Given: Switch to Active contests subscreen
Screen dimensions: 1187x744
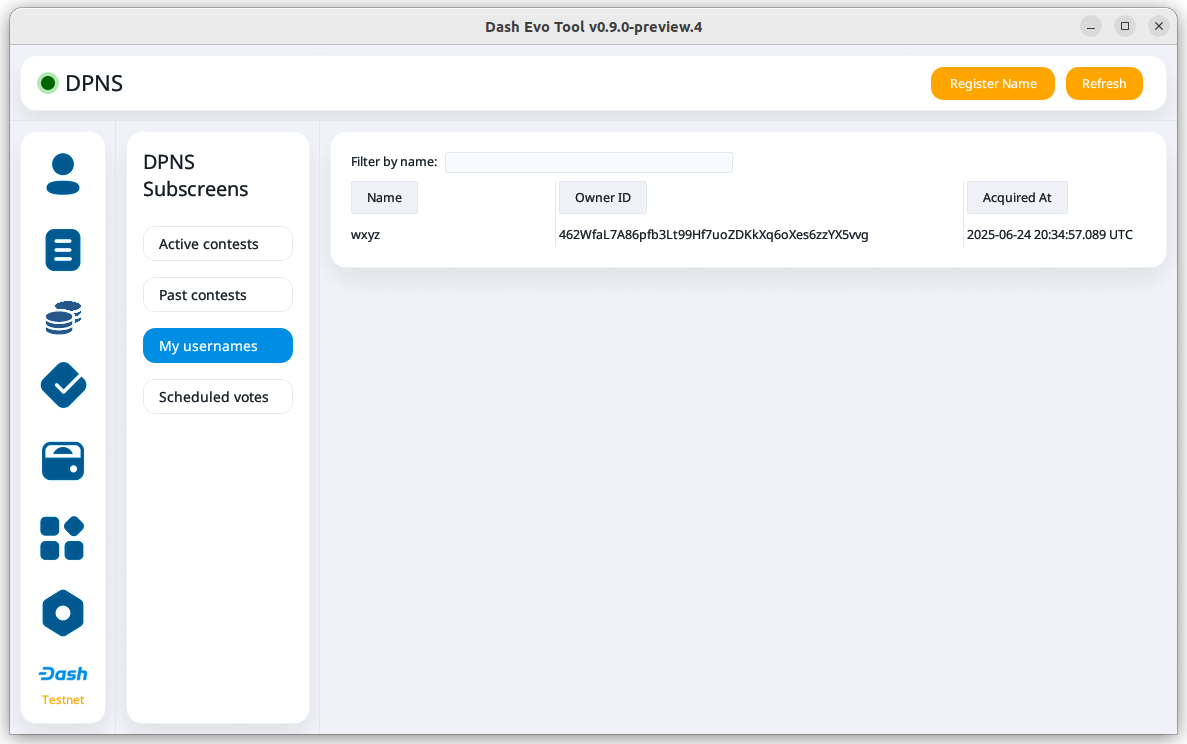Looking at the screenshot, I should (218, 244).
